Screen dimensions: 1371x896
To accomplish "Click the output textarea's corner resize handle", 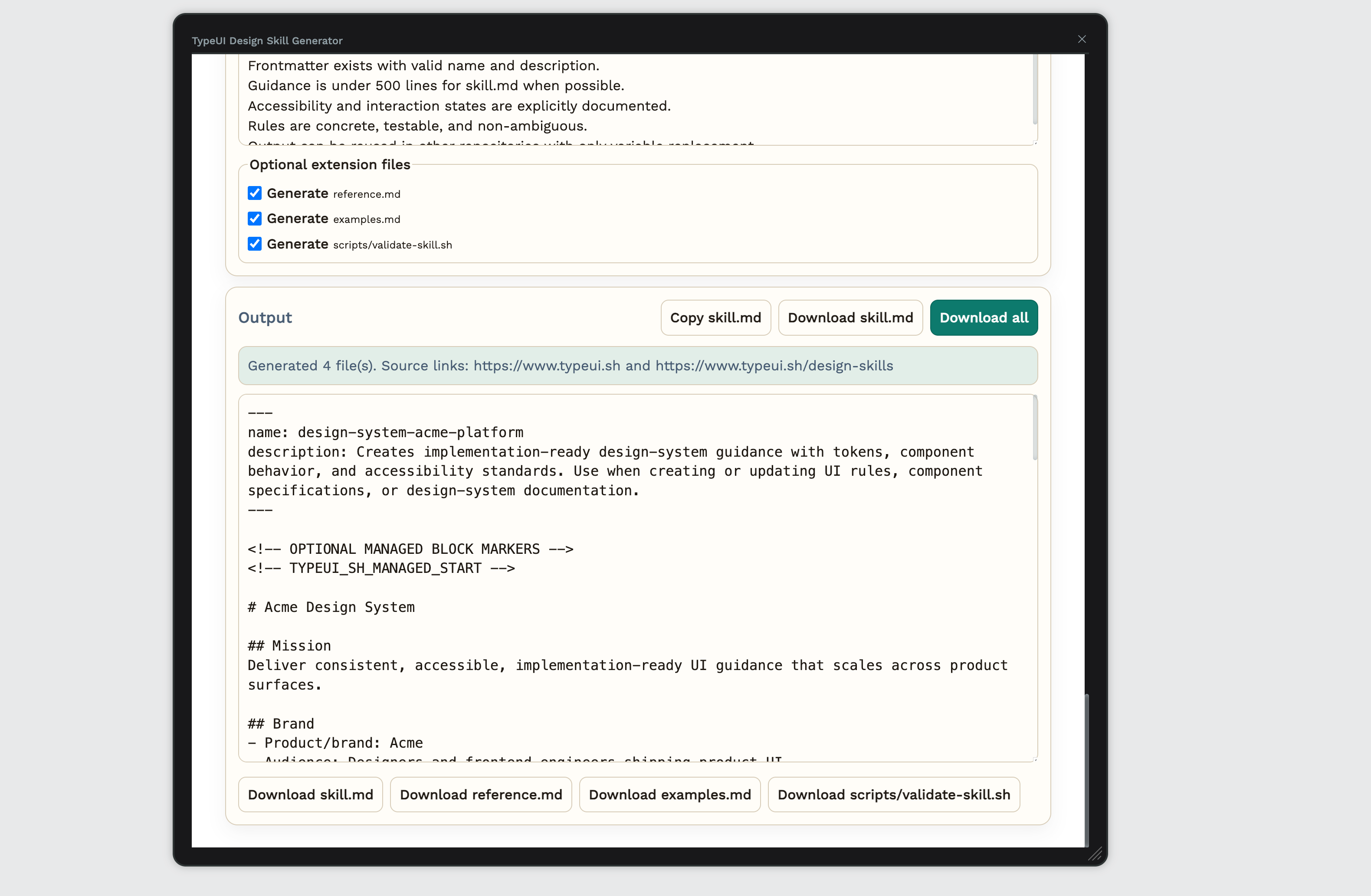I will [x=1035, y=759].
